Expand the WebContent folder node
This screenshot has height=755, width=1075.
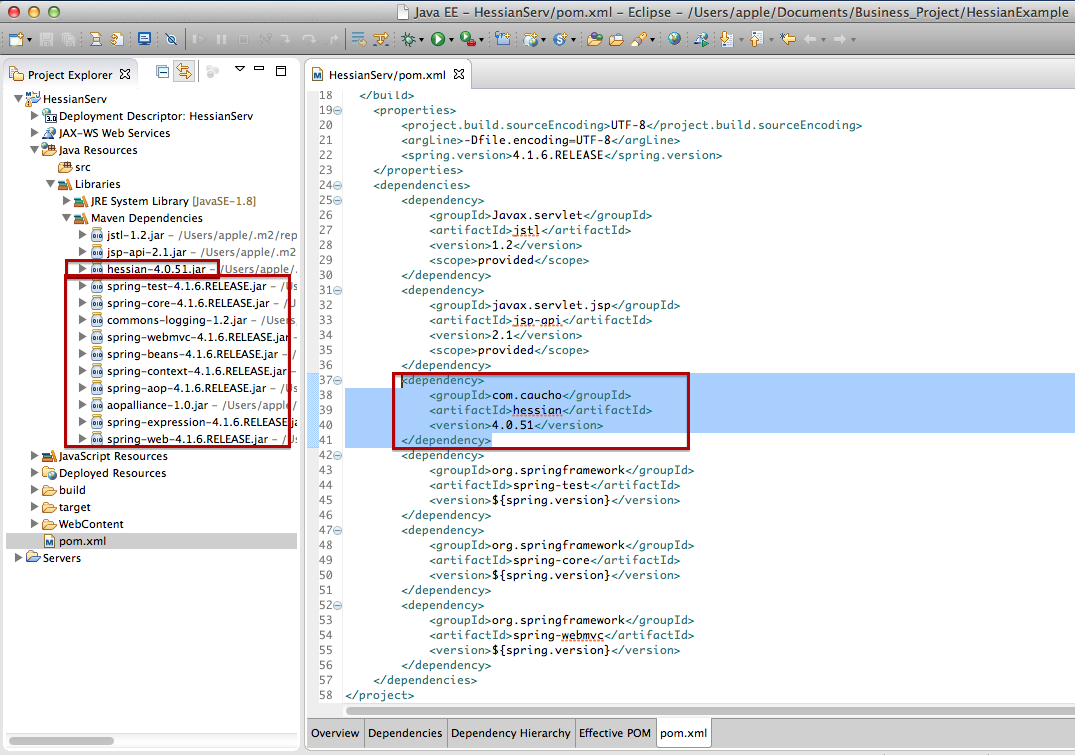tap(34, 524)
